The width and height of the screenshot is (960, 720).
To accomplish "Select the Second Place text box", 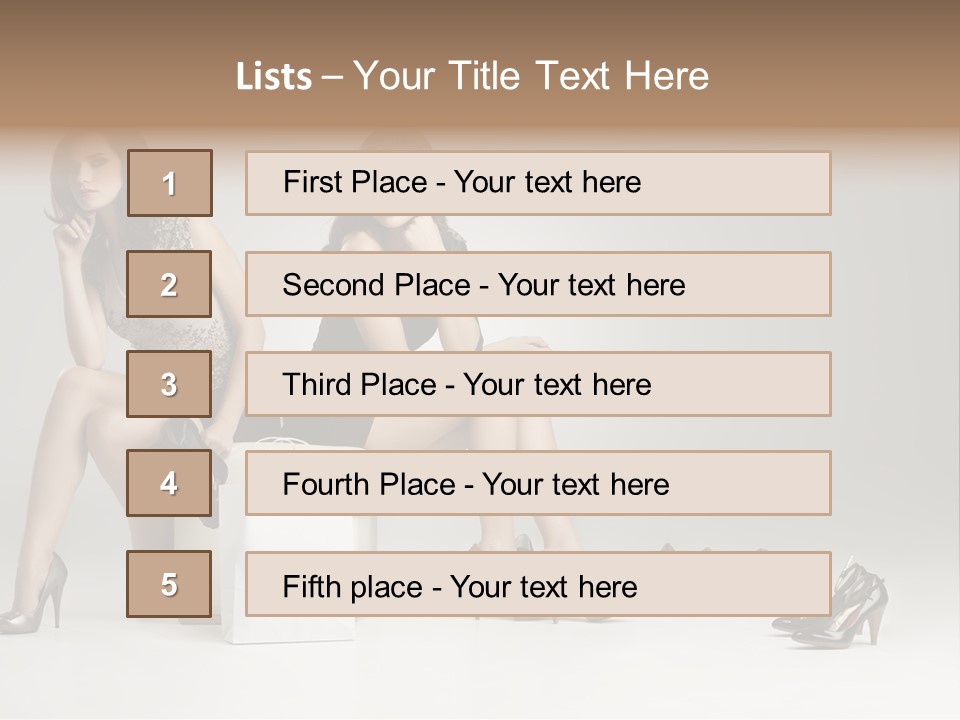I will (538, 284).
